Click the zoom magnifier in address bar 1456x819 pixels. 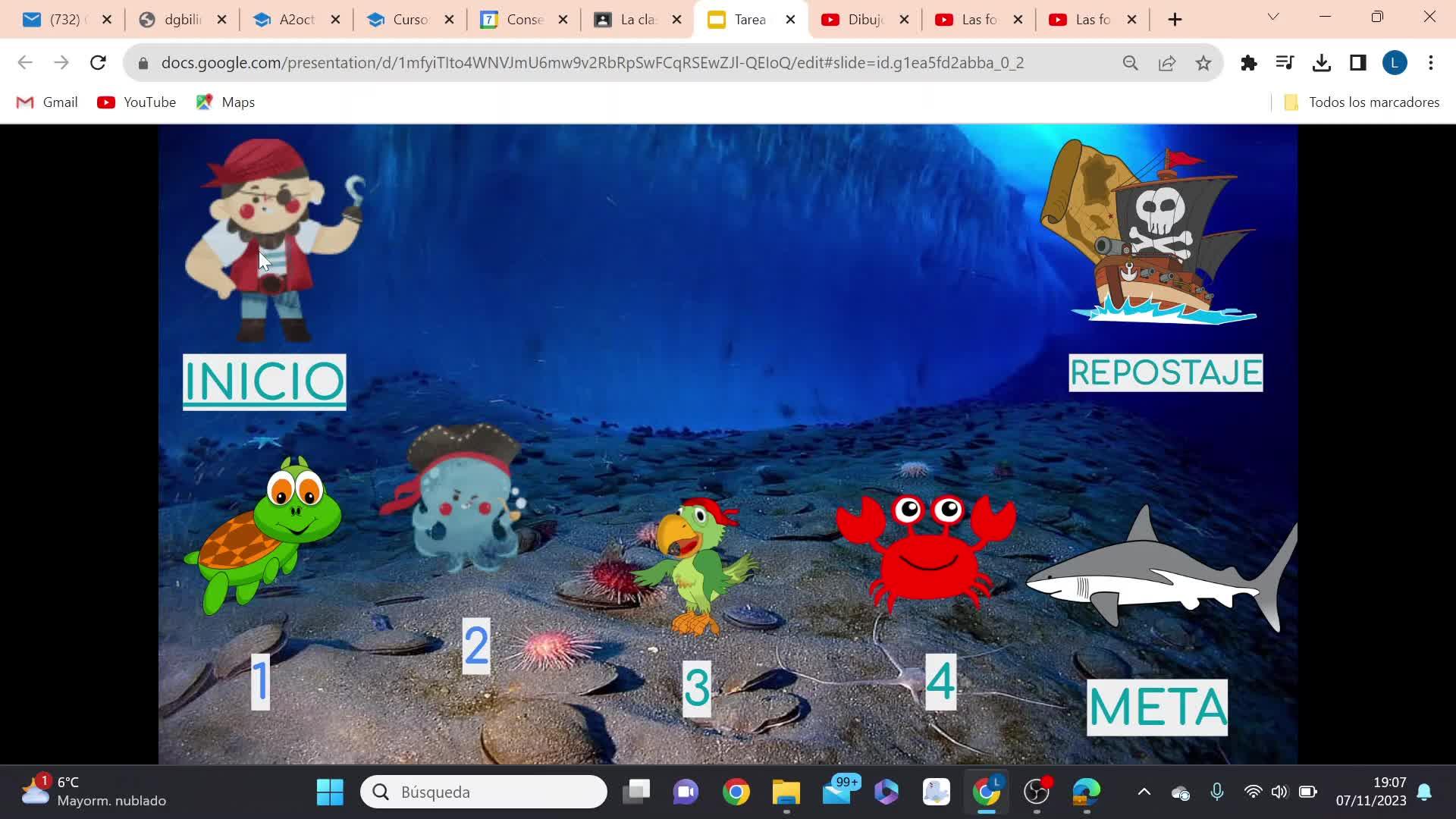pyautogui.click(x=1131, y=63)
